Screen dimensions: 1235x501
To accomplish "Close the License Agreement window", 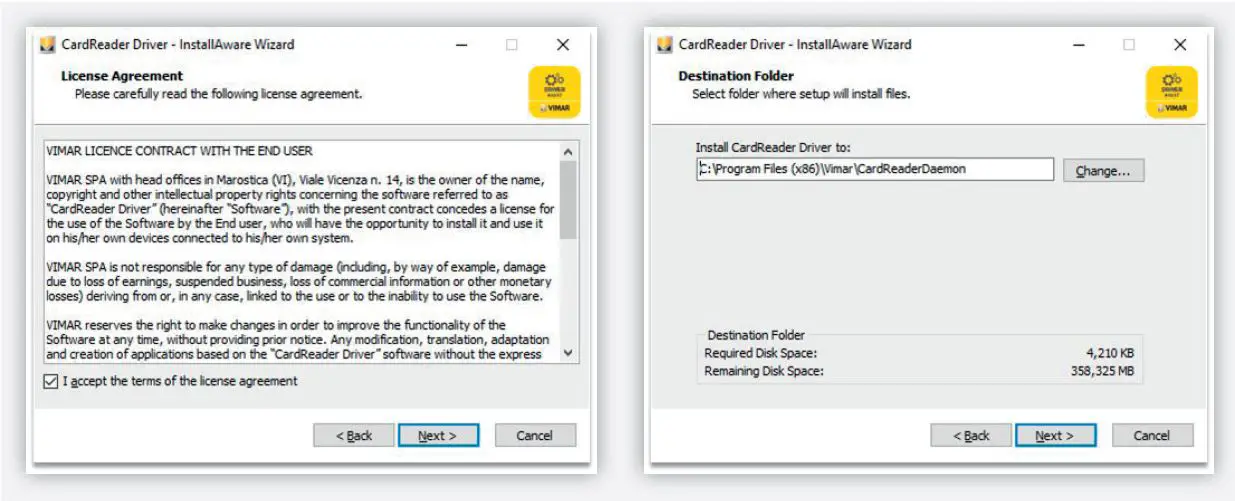I will pos(563,45).
